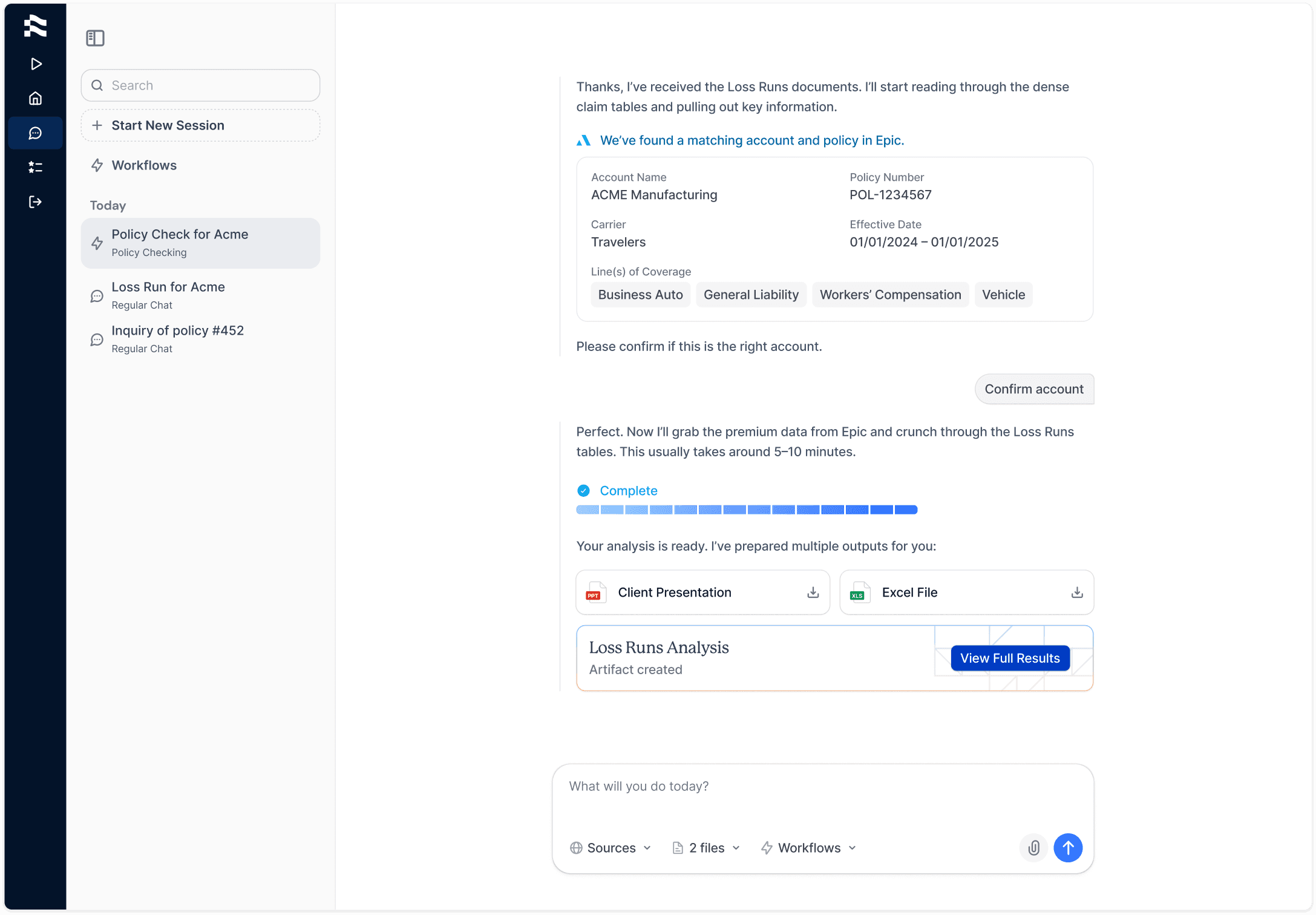Screen dimensions: 1316x915
Task: Toggle the sidebar panel collapse icon
Action: click(95, 38)
